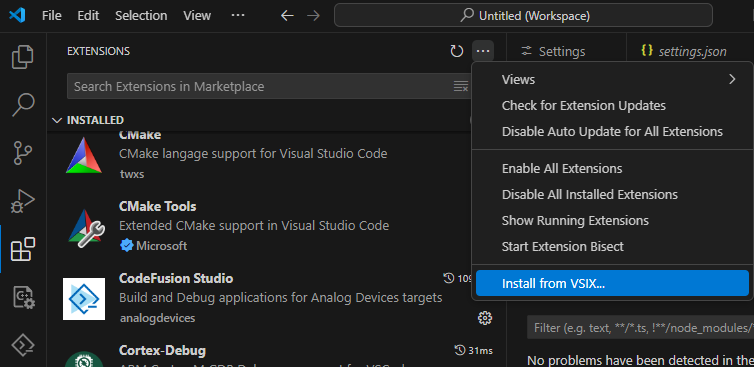Viewport: 754px width, 367px height.
Task: Click 'Extended CMake support in Visual Studio Code'
Action: 254,226
